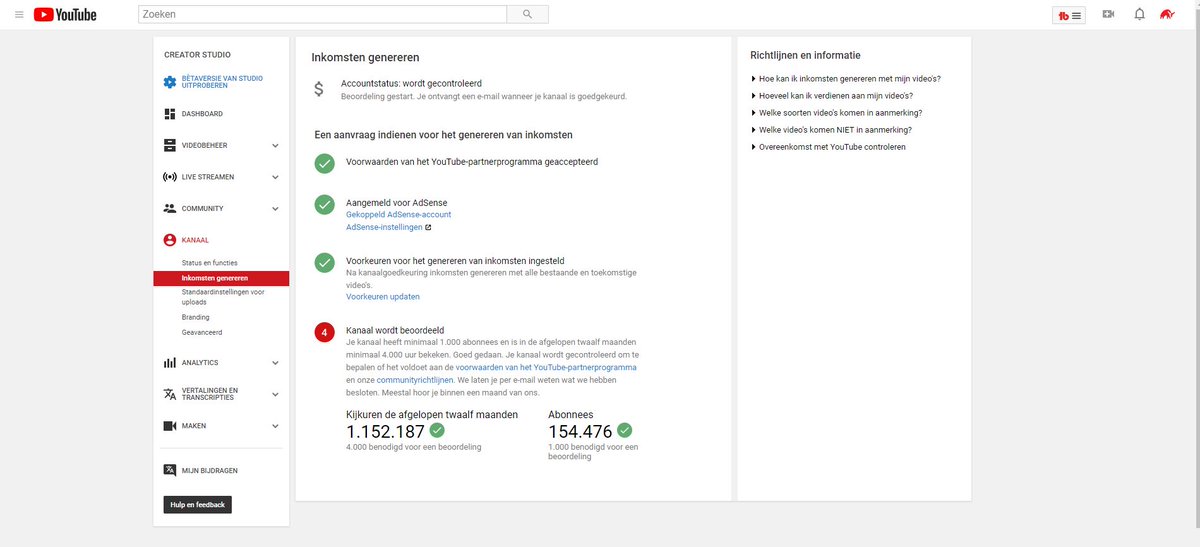The image size is (1200, 547).
Task: Expand the Live Streamen section chevron
Action: [x=275, y=177]
